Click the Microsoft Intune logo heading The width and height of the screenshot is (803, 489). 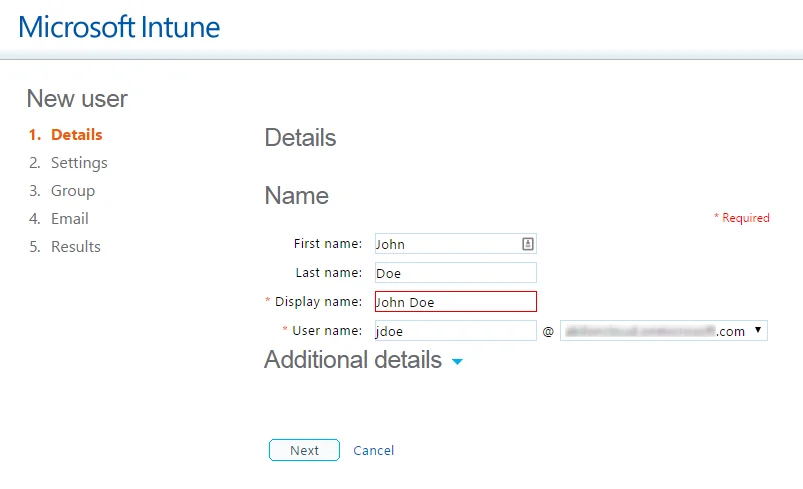119,27
